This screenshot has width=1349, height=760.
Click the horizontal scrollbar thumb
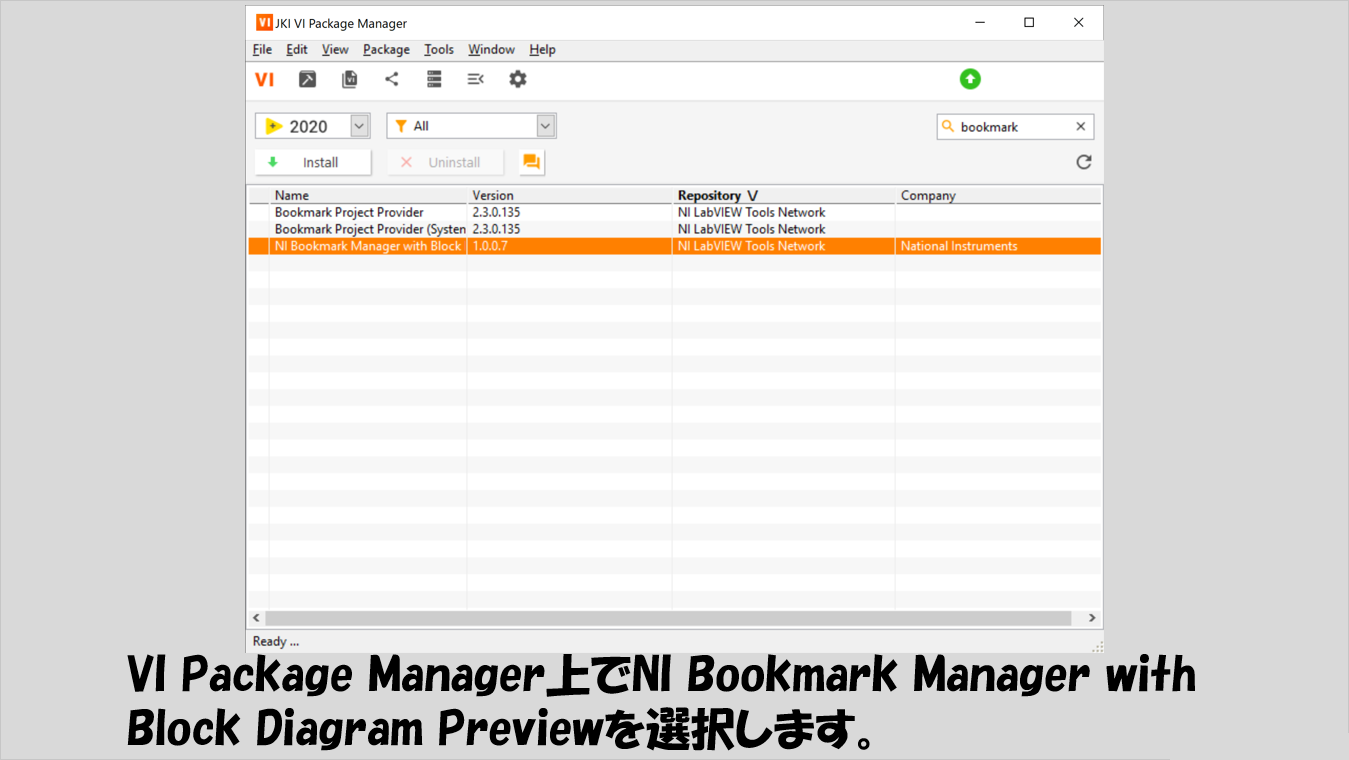click(x=668, y=618)
